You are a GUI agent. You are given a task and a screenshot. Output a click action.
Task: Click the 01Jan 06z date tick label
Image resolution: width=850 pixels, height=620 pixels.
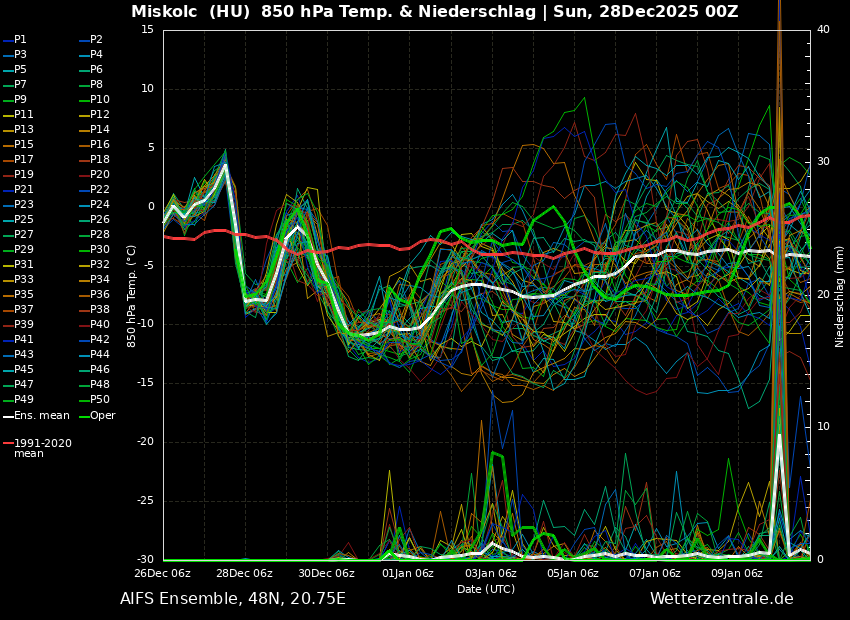[408, 574]
